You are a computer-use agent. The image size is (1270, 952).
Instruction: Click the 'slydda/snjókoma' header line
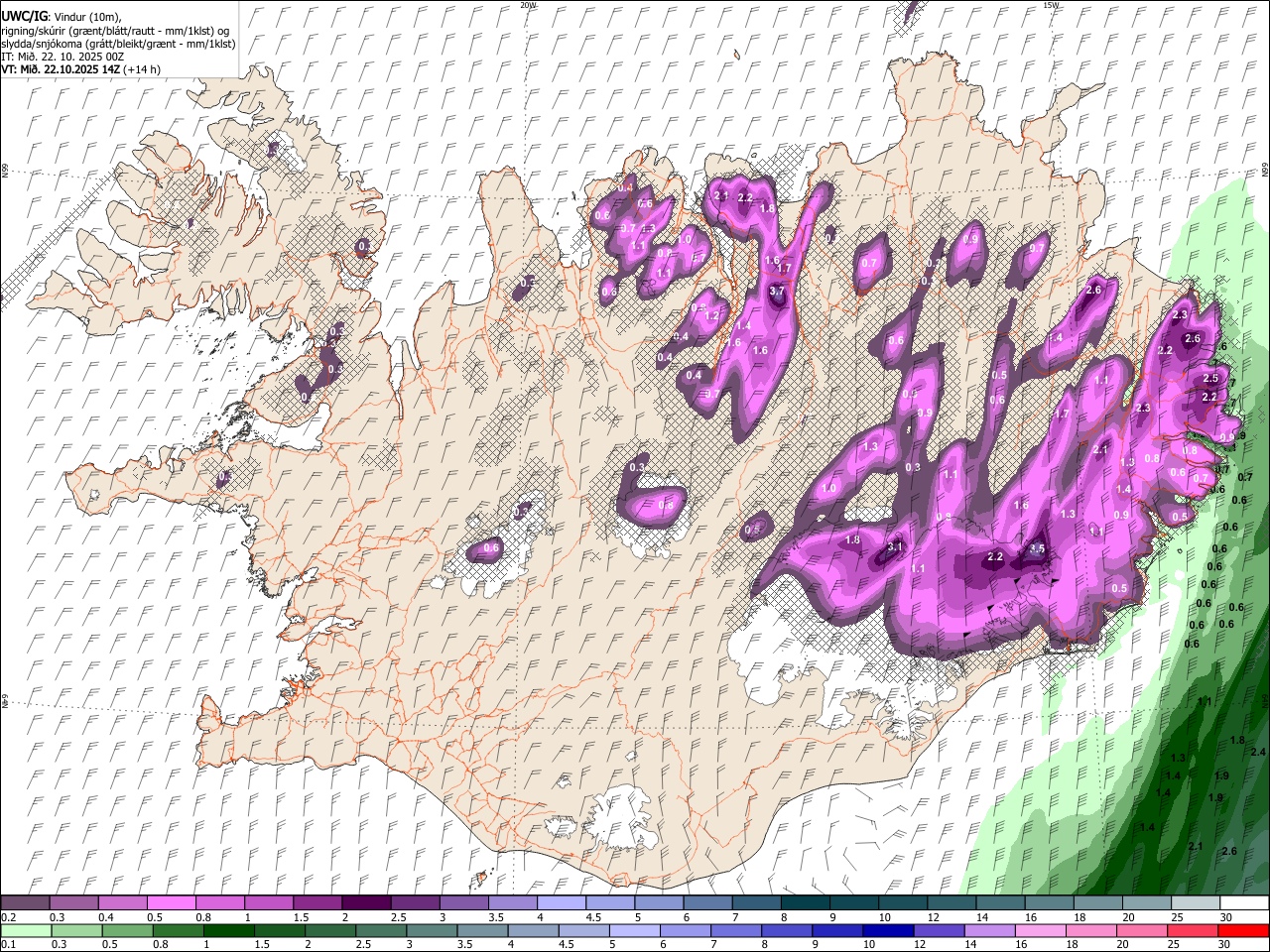[x=118, y=44]
